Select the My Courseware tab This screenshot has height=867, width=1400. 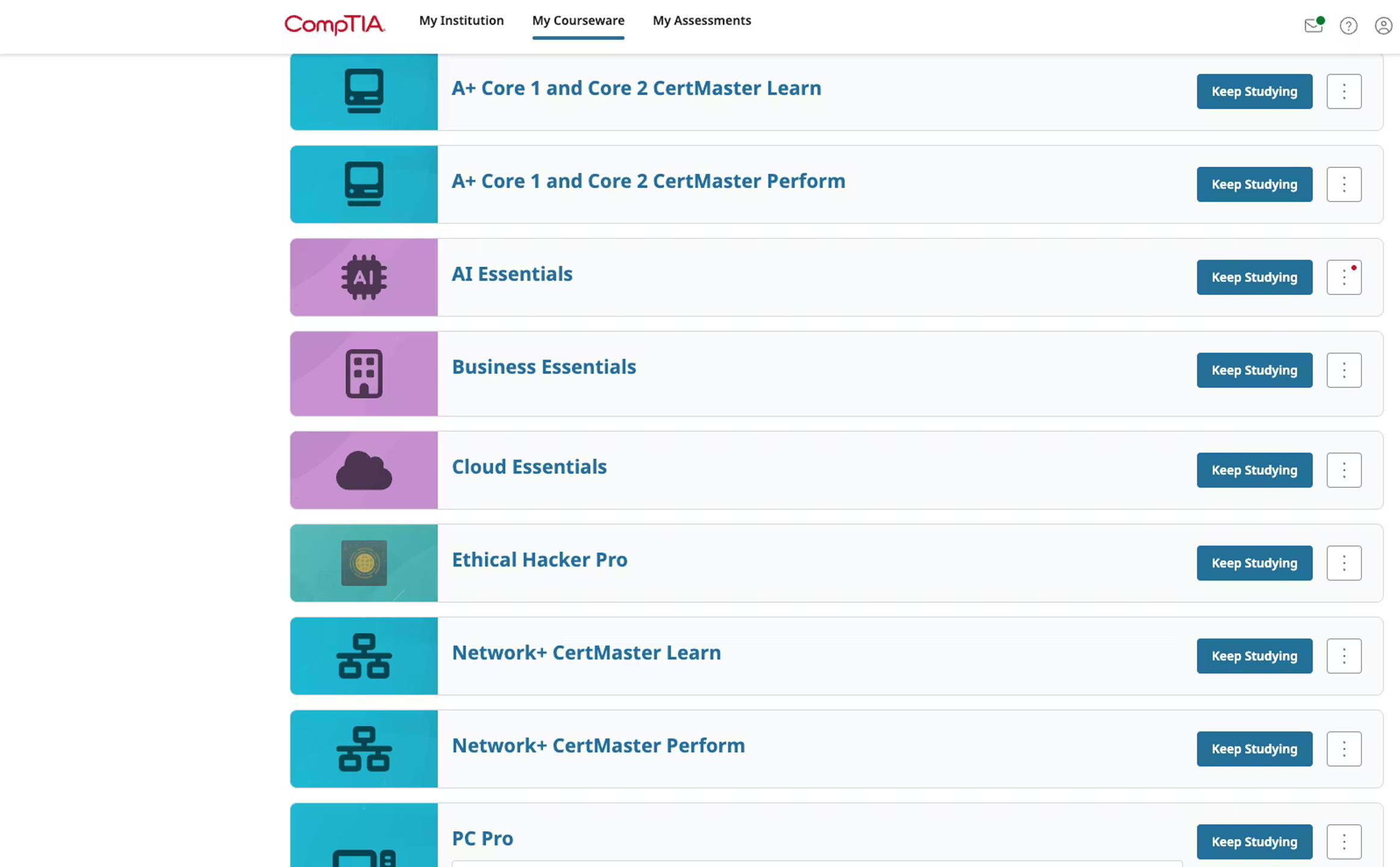(578, 20)
